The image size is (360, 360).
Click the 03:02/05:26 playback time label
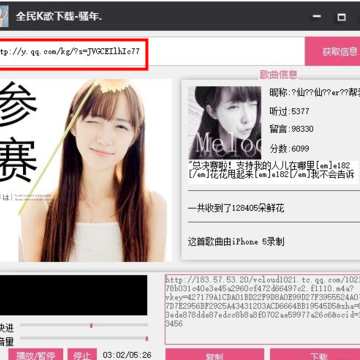point(127,355)
